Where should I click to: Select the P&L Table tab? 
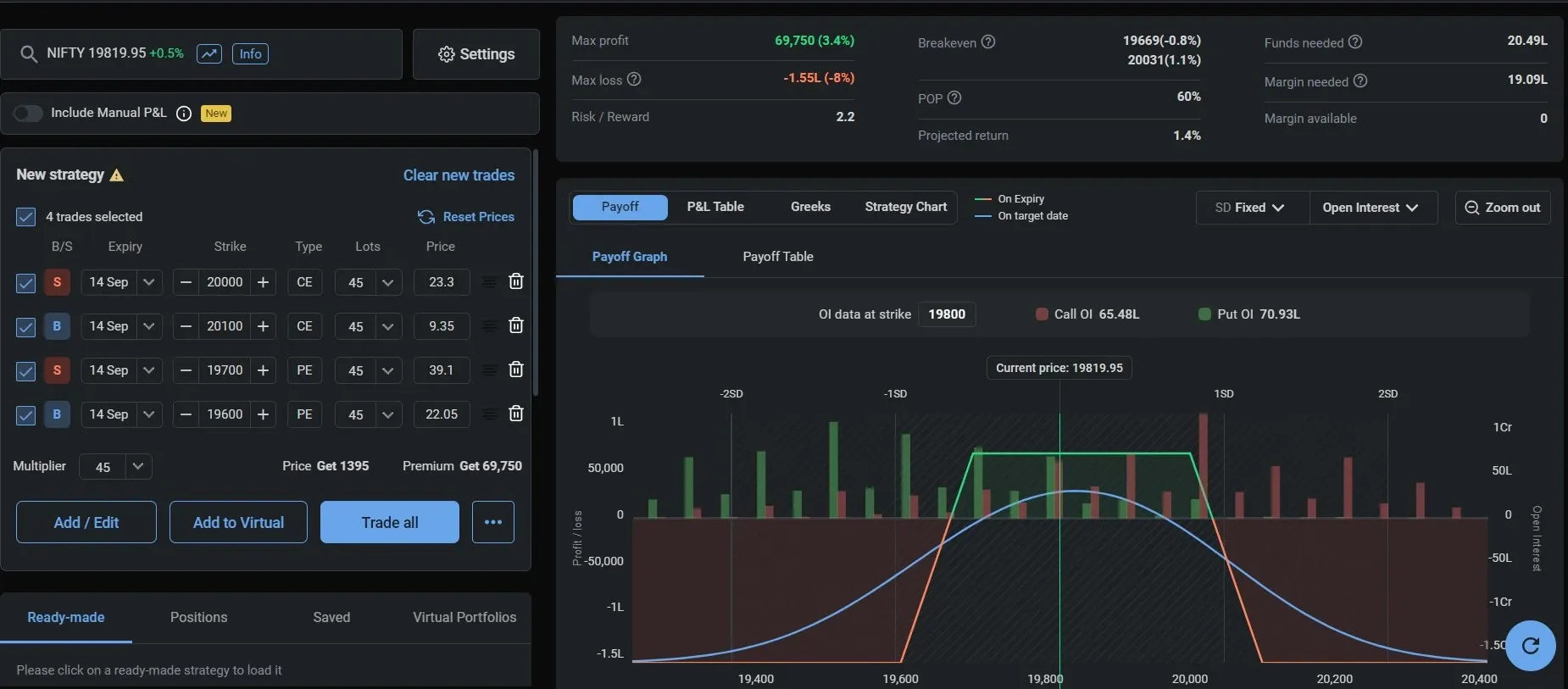tap(715, 207)
